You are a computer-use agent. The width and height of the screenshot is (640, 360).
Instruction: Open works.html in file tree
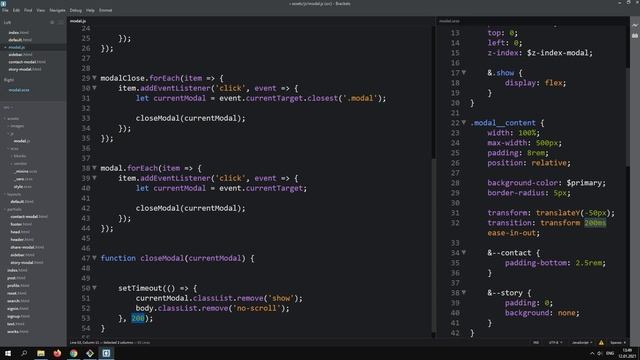point(18,331)
